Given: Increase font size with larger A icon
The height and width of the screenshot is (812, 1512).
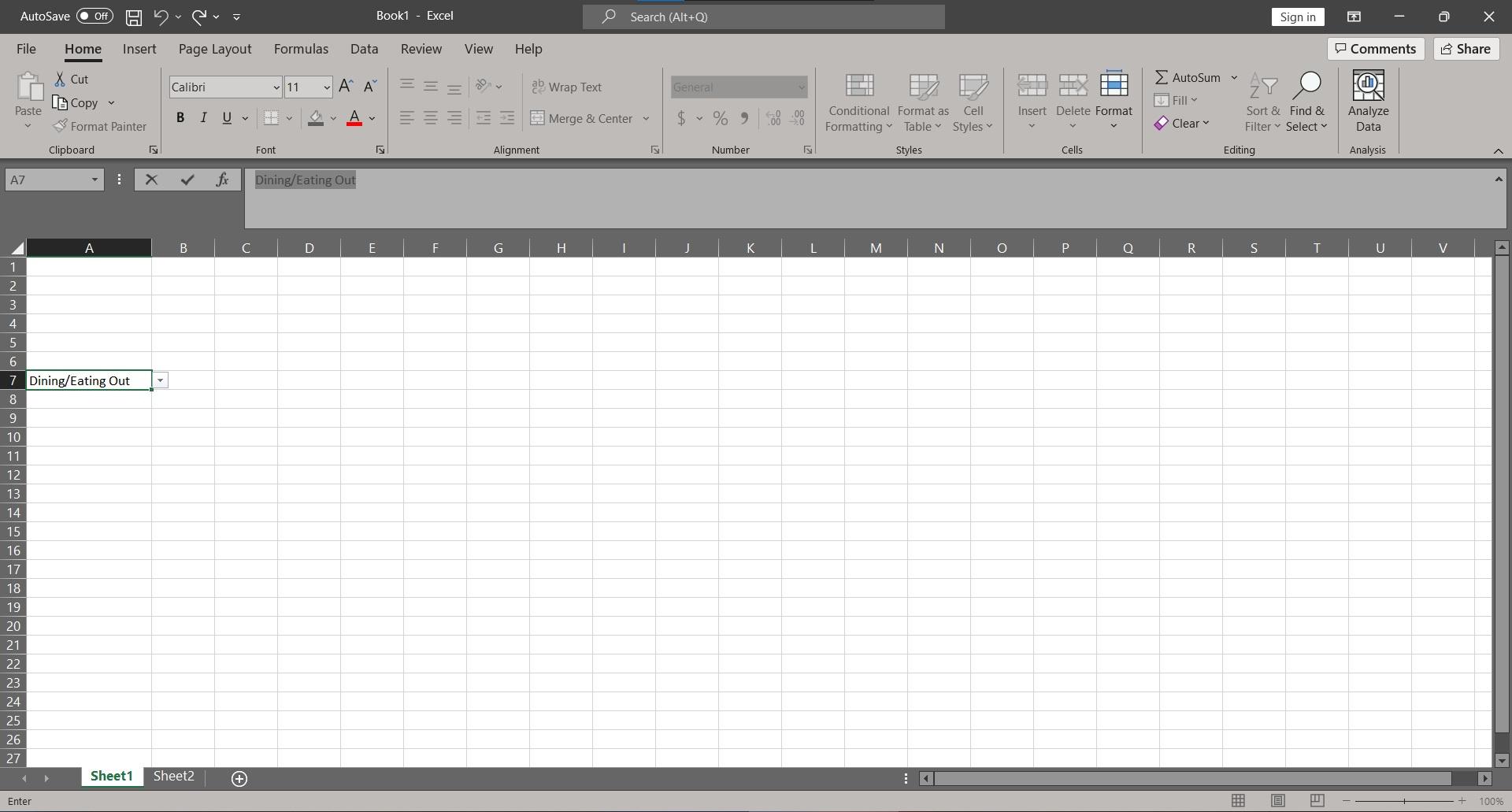Looking at the screenshot, I should (346, 87).
